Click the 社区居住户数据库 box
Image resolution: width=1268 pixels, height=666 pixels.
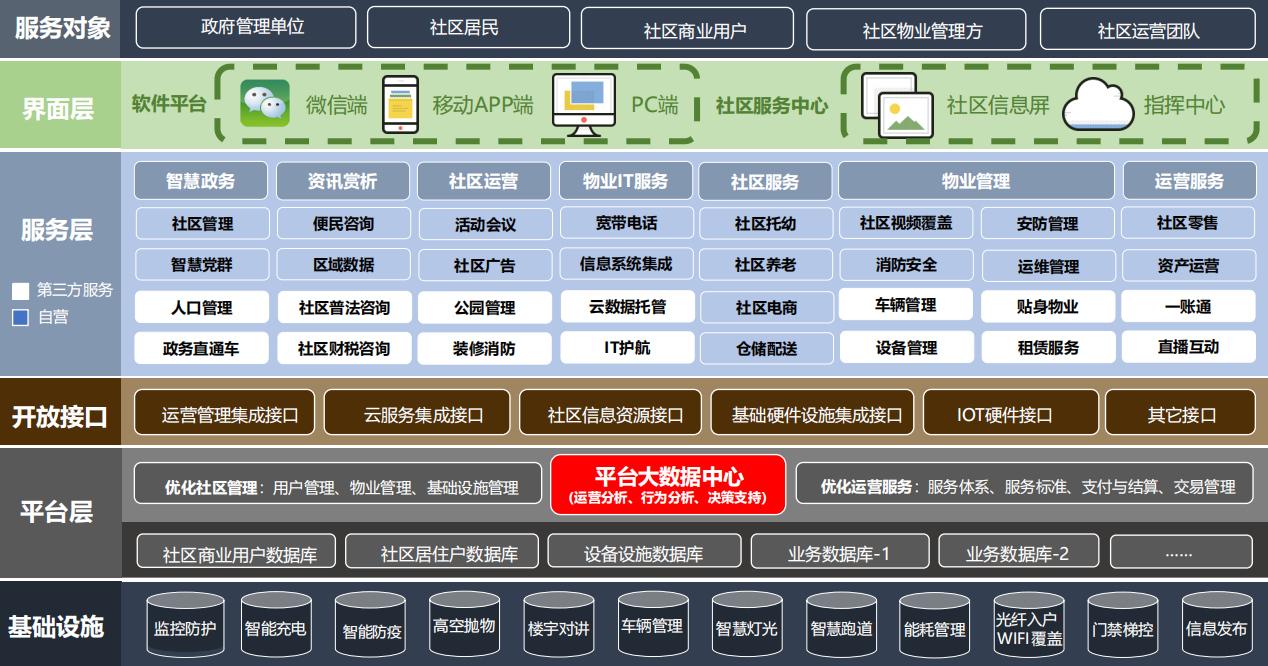(x=442, y=552)
